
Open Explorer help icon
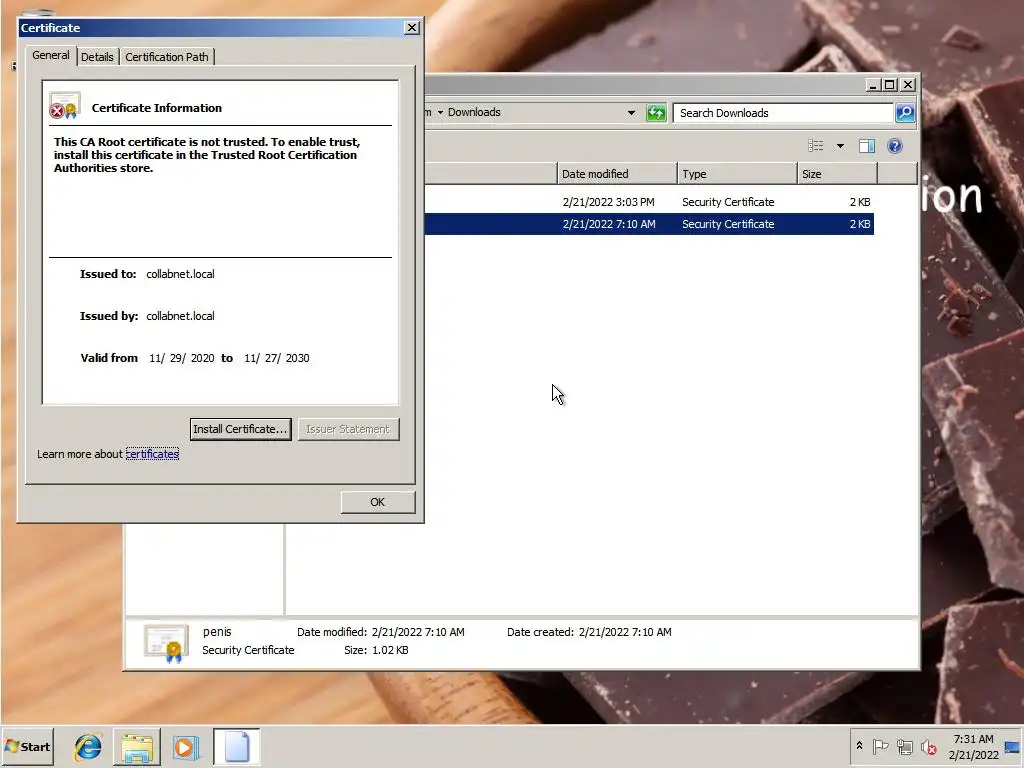[x=895, y=146]
